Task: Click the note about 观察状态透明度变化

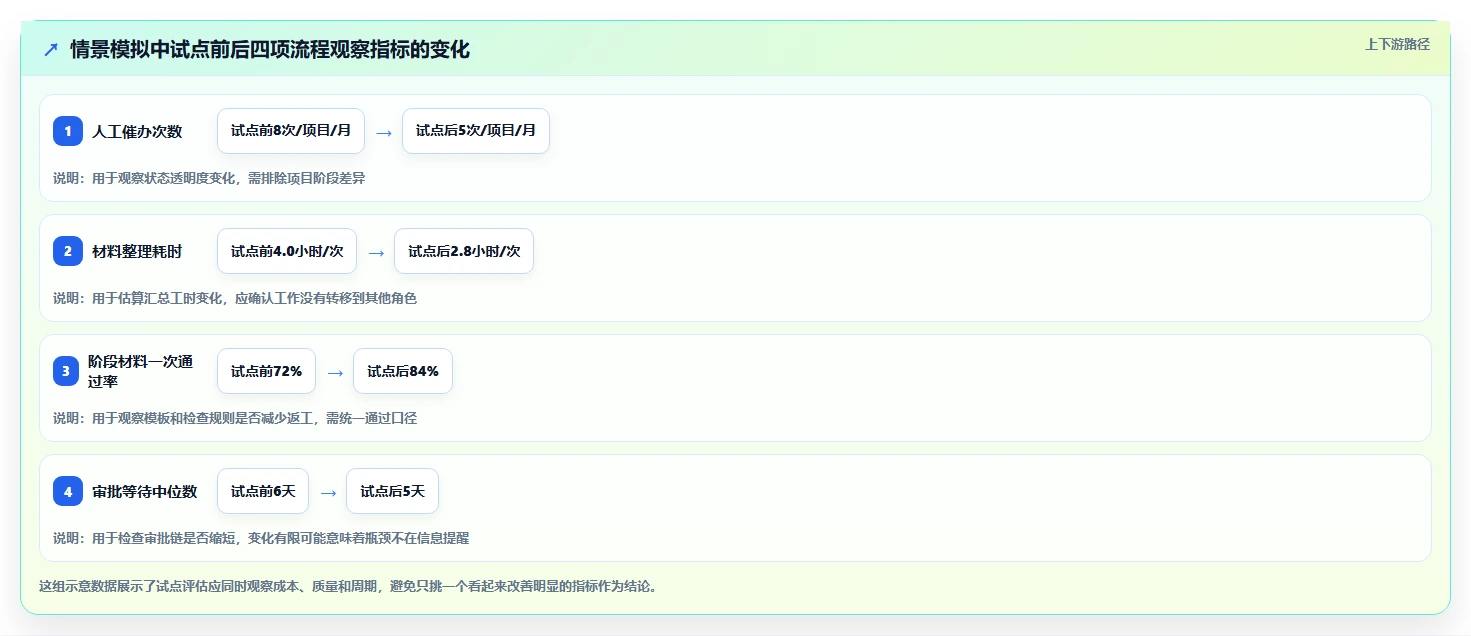Action: pos(209,178)
